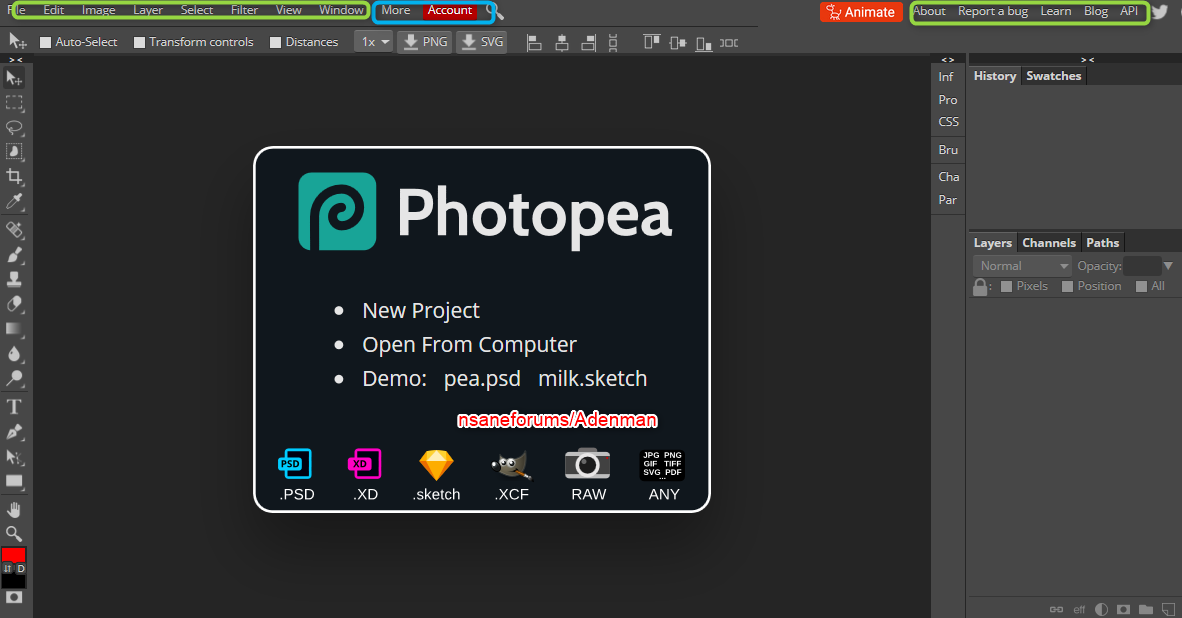This screenshot has height=618, width=1182.
Task: Pick the Clone Stamp tool
Action: (14, 280)
